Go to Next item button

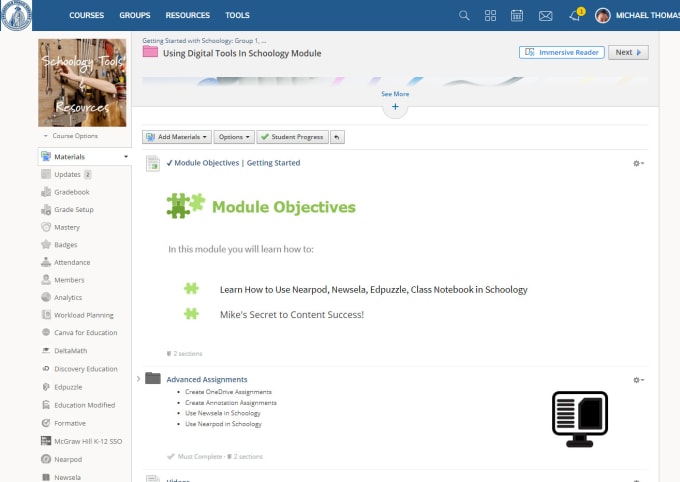628,52
